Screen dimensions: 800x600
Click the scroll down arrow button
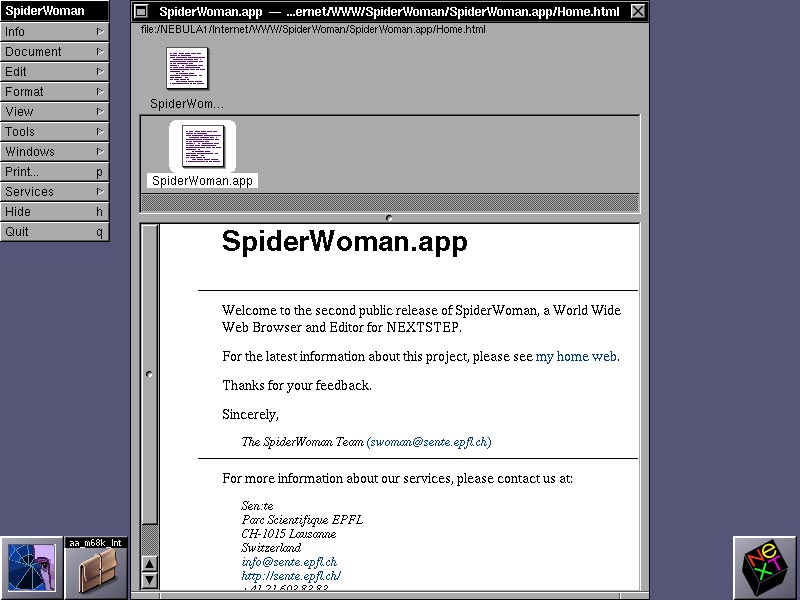tap(149, 580)
